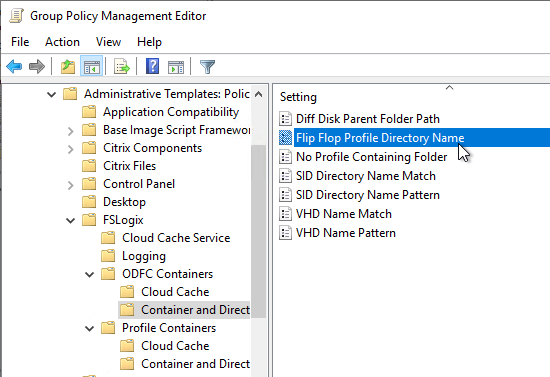550x377 pixels.
Task: Collapse the ODFC Containers node
Action: (x=90, y=274)
